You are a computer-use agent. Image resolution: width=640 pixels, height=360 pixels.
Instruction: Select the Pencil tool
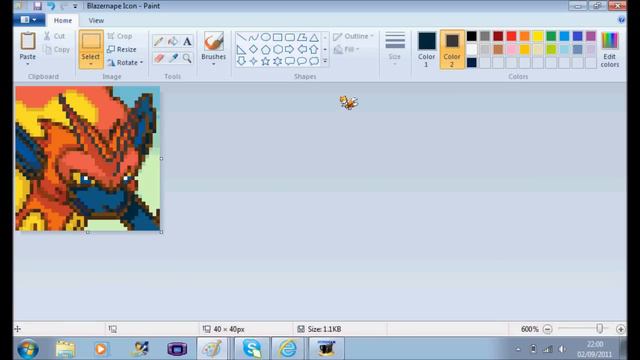[x=159, y=41]
